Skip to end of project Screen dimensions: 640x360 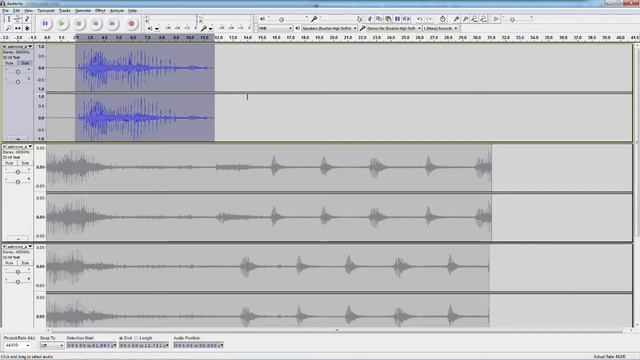click(x=112, y=24)
